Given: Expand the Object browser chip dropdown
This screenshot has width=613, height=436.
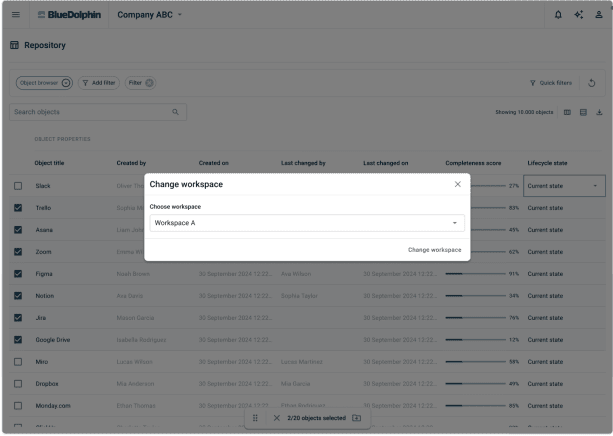Looking at the screenshot, I should tap(66, 83).
